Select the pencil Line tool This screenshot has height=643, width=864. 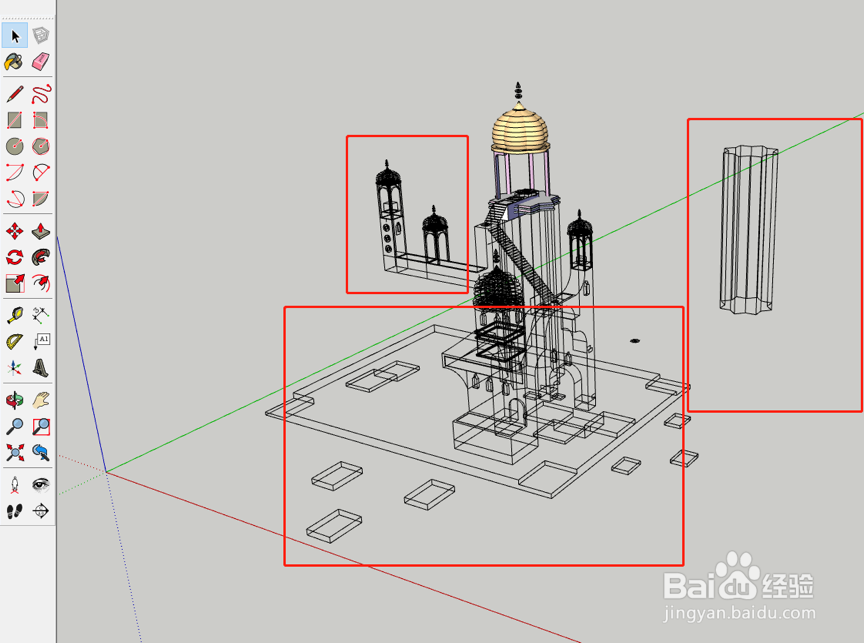tap(15, 94)
